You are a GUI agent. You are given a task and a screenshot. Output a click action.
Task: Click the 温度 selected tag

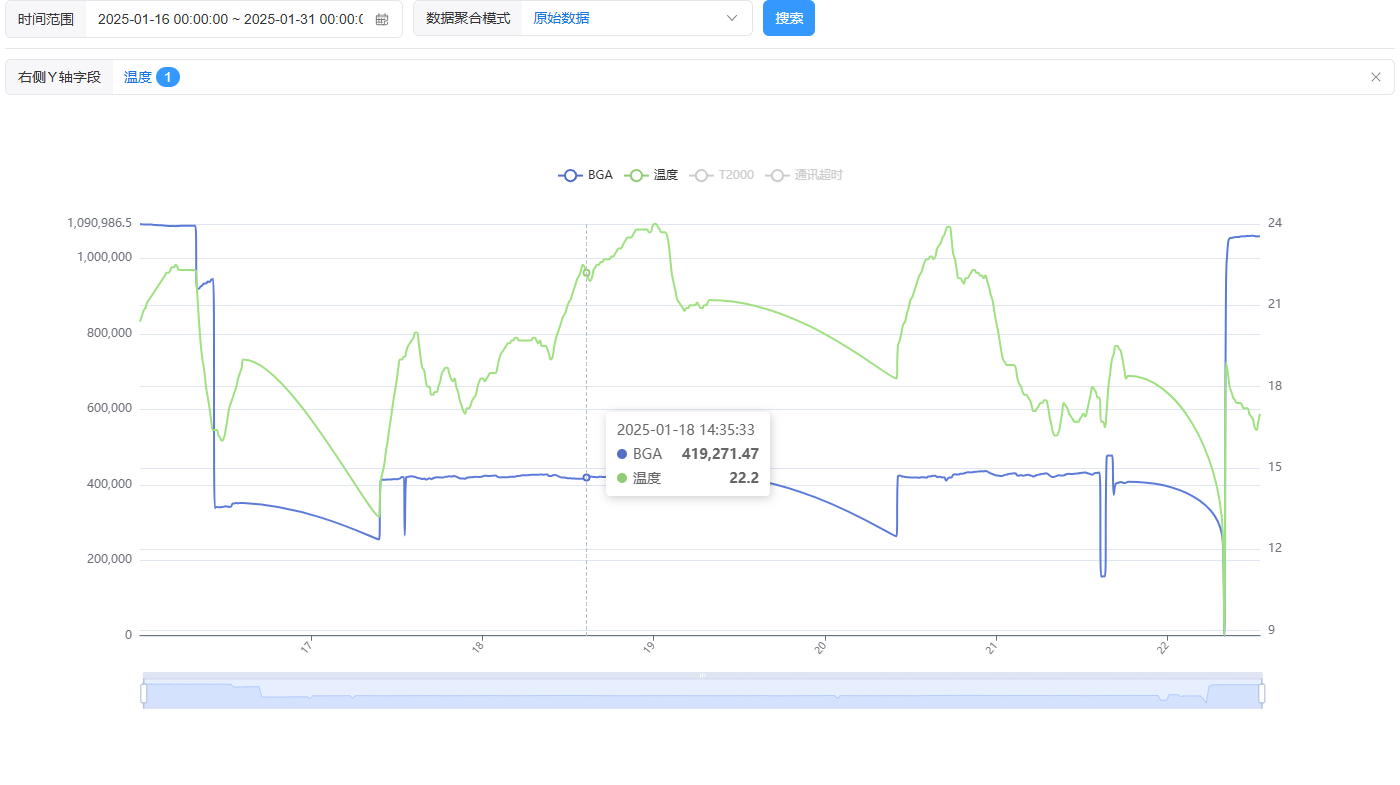tap(138, 77)
